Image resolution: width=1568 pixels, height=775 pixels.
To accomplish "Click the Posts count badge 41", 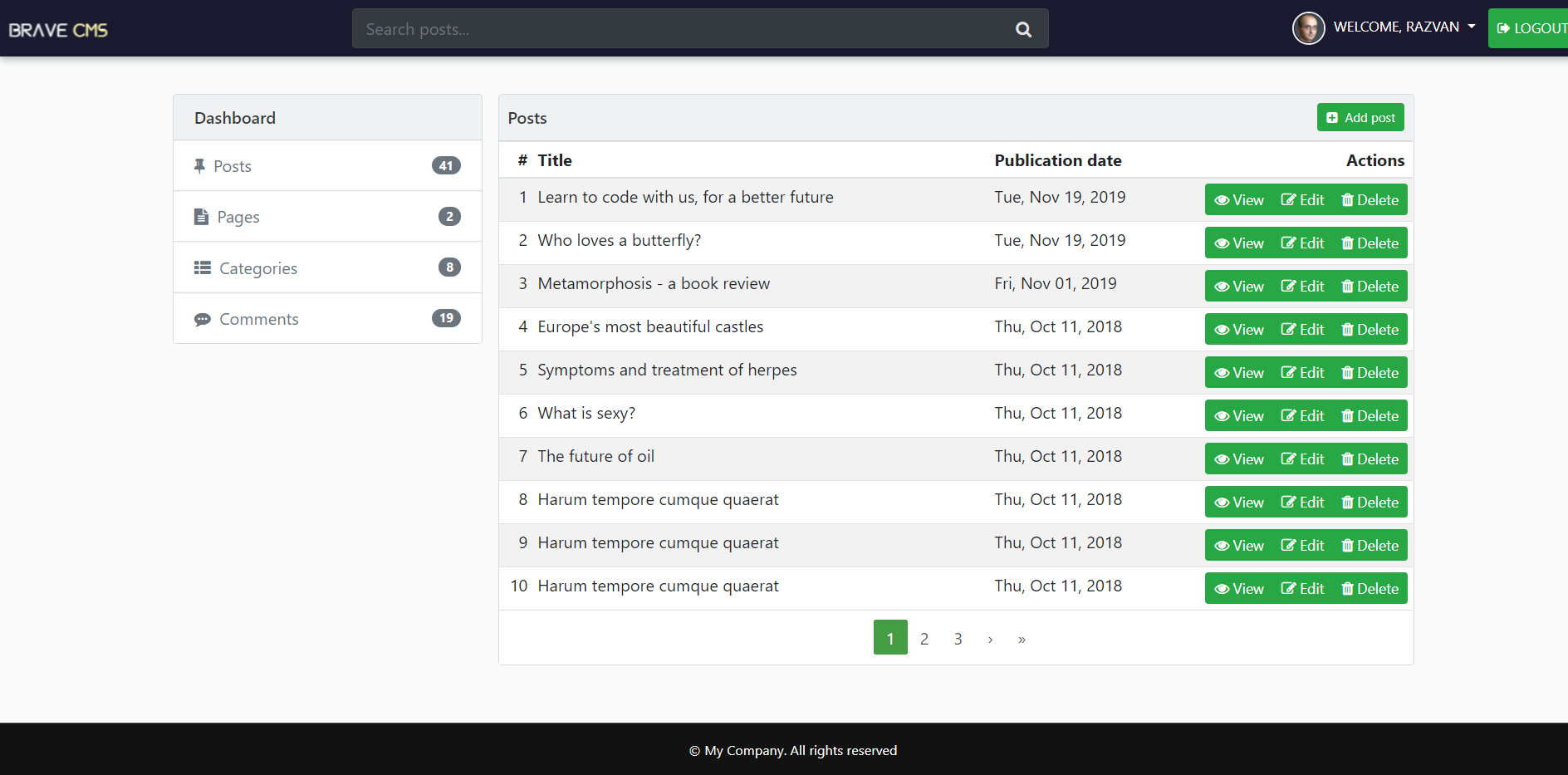I will pos(446,165).
